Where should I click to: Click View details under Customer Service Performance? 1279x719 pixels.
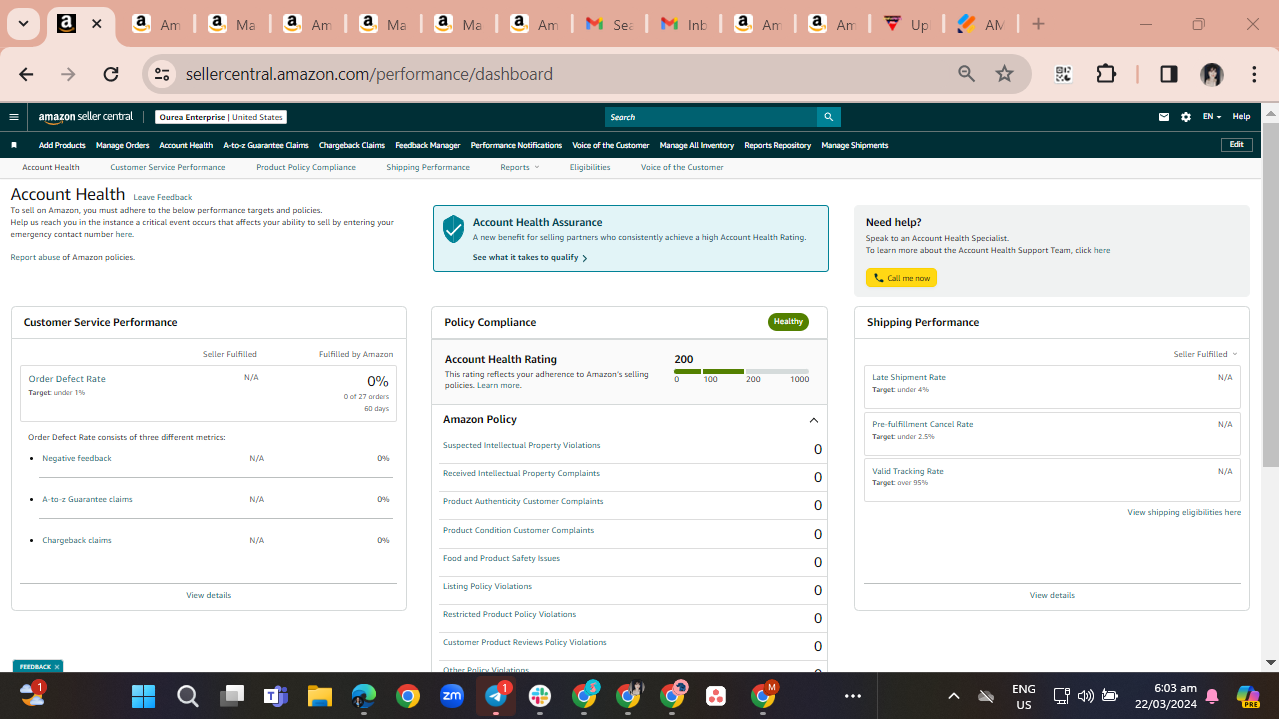pos(208,595)
